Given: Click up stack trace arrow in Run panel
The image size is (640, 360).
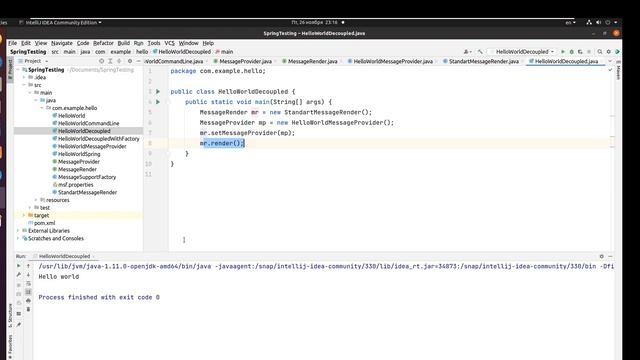Looking at the screenshot, I should [28, 266].
